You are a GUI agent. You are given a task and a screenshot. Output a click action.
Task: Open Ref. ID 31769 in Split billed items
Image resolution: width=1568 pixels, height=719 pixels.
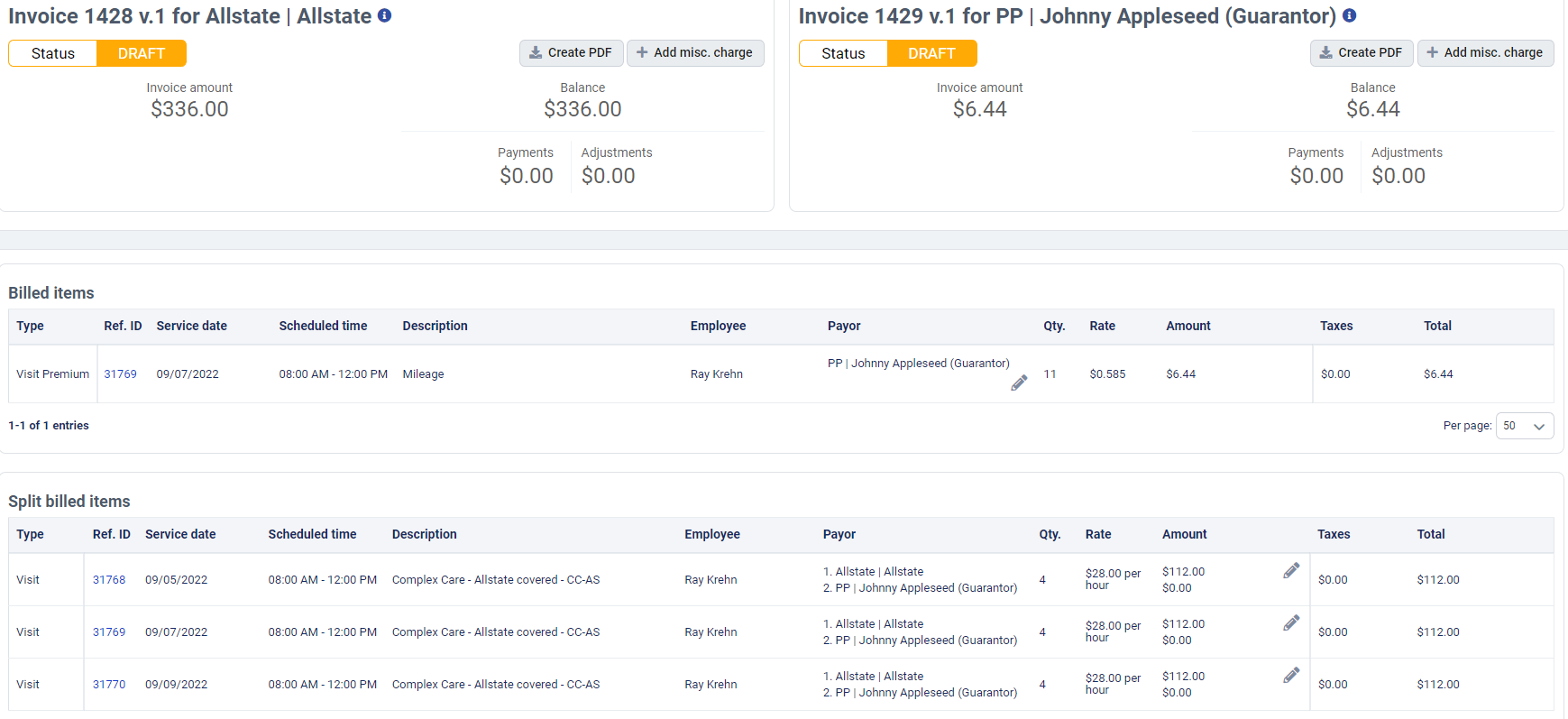(x=109, y=632)
